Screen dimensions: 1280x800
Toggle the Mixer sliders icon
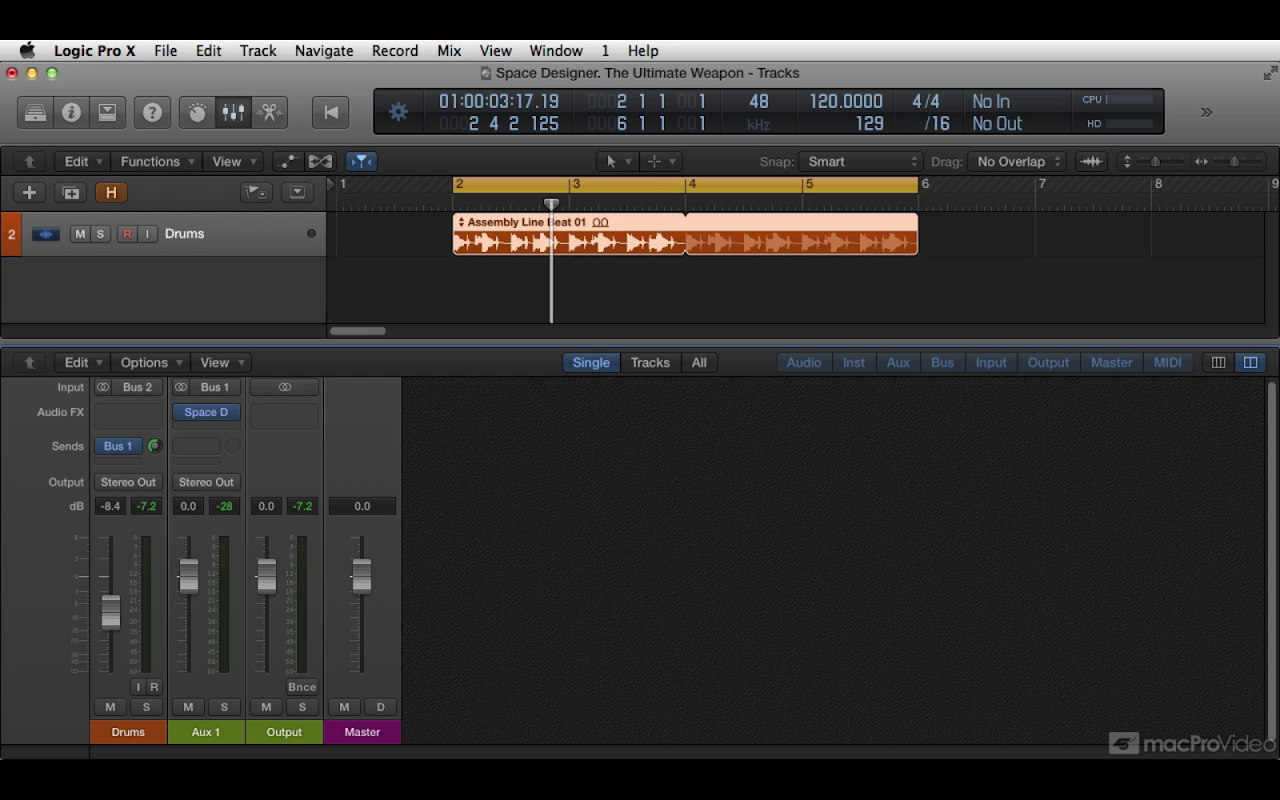click(233, 112)
